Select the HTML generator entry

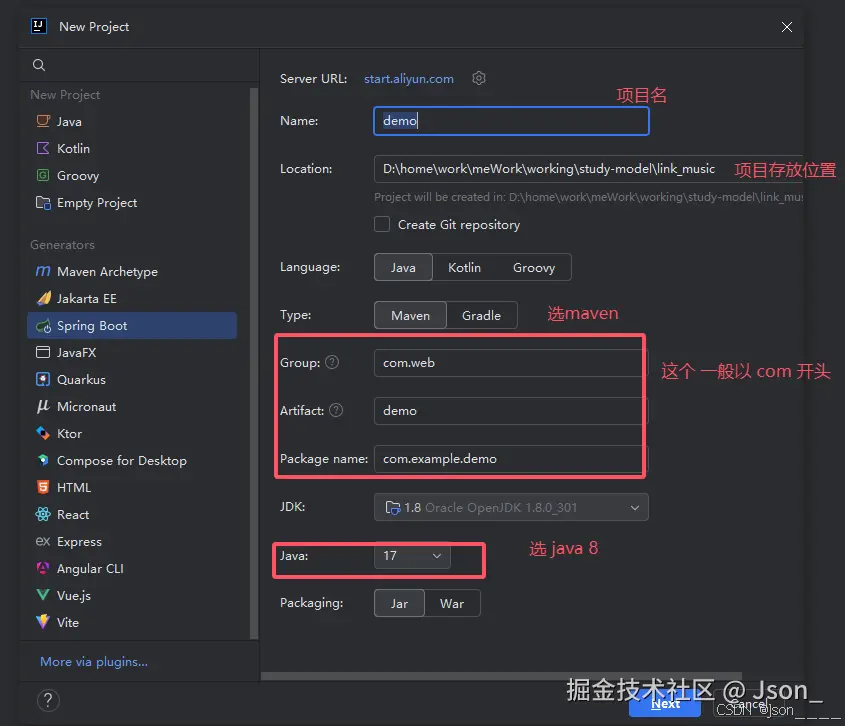click(x=131, y=487)
